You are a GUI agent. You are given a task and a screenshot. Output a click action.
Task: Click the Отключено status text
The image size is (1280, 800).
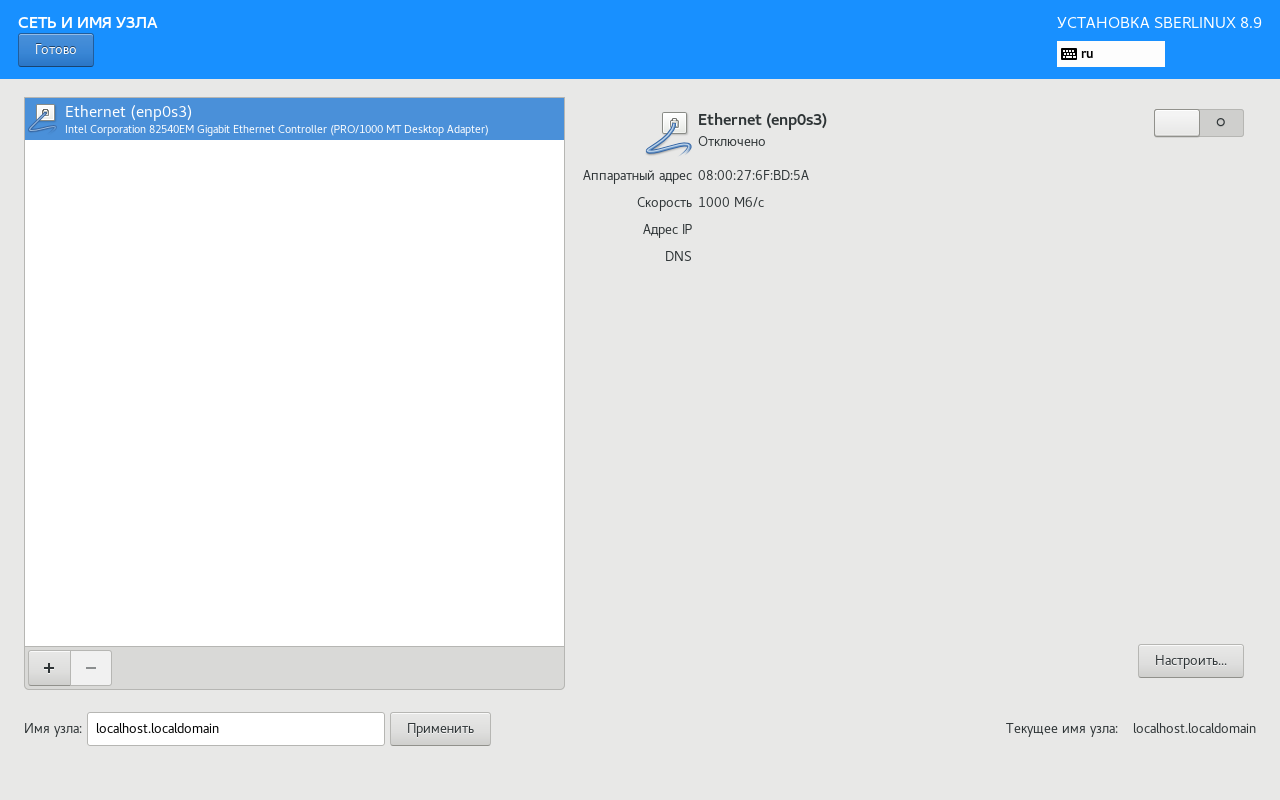click(x=731, y=142)
